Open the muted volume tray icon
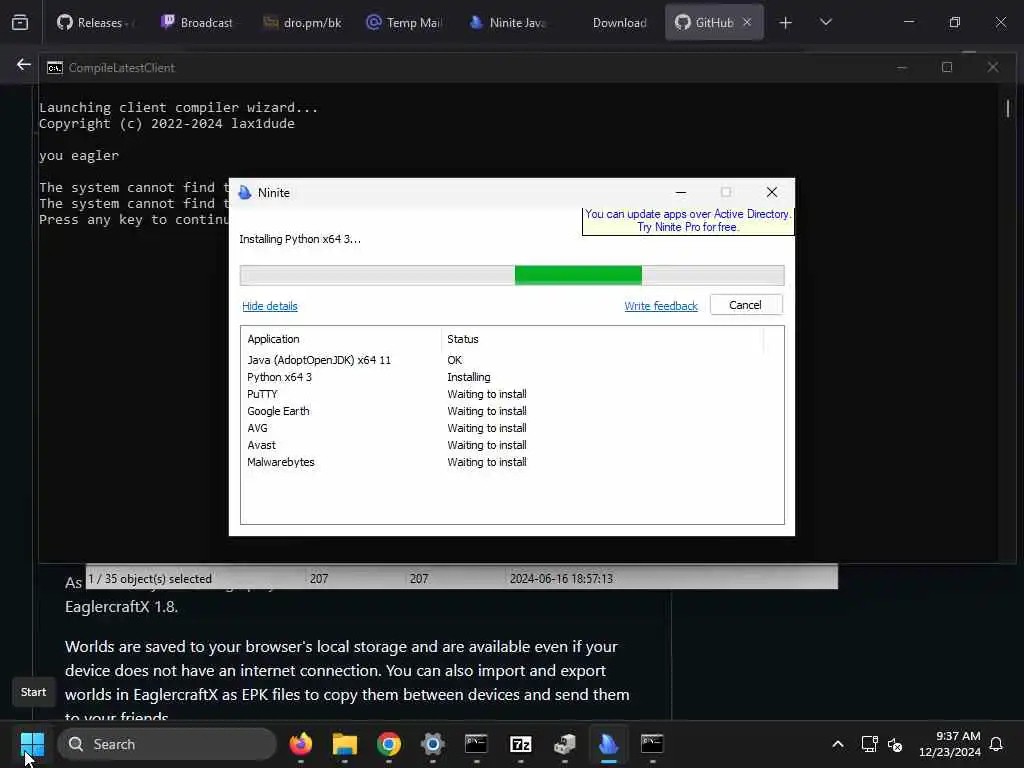Viewport: 1024px width, 768px height. click(895, 744)
